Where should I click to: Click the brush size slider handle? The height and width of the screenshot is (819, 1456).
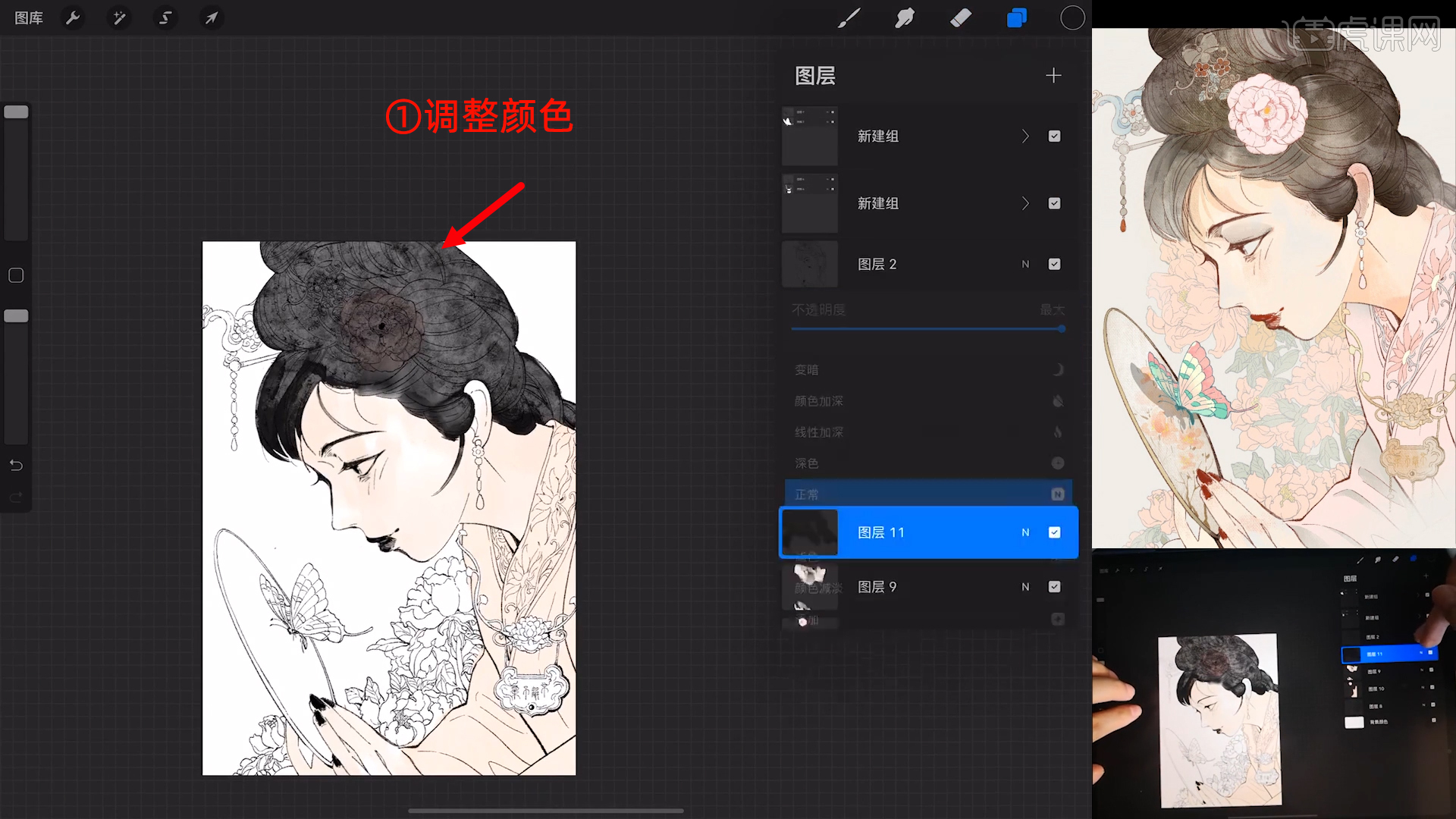coord(16,111)
